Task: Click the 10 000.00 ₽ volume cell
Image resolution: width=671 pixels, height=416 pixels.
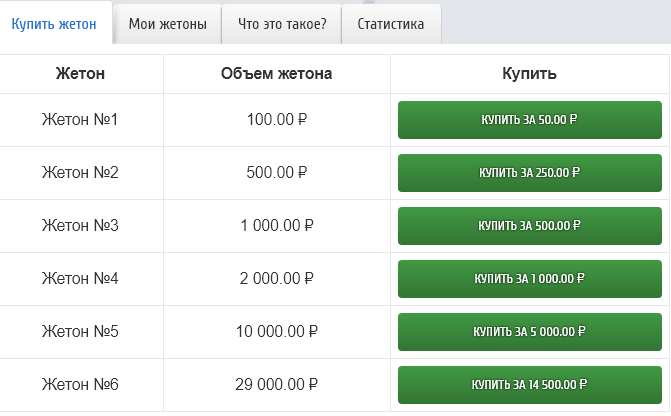Action: pyautogui.click(x=276, y=332)
